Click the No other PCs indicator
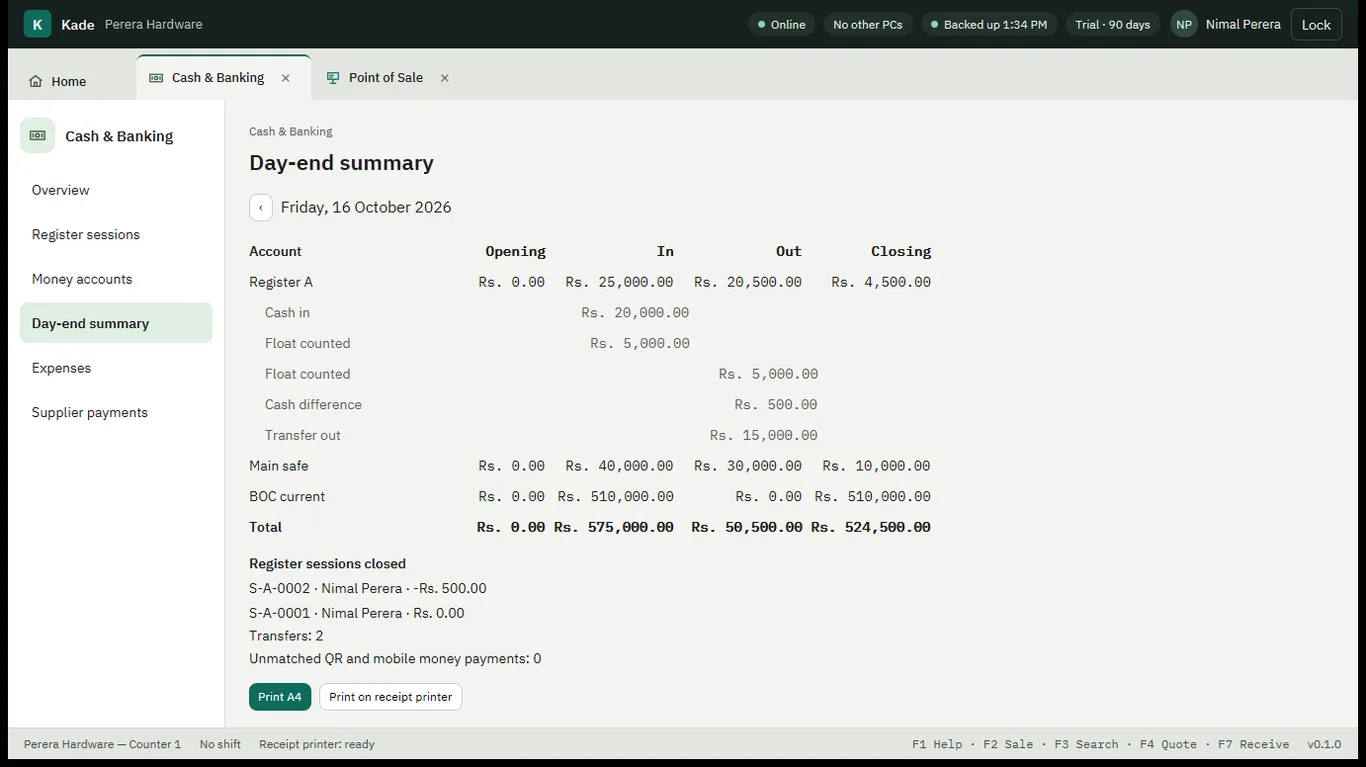 pyautogui.click(x=868, y=24)
